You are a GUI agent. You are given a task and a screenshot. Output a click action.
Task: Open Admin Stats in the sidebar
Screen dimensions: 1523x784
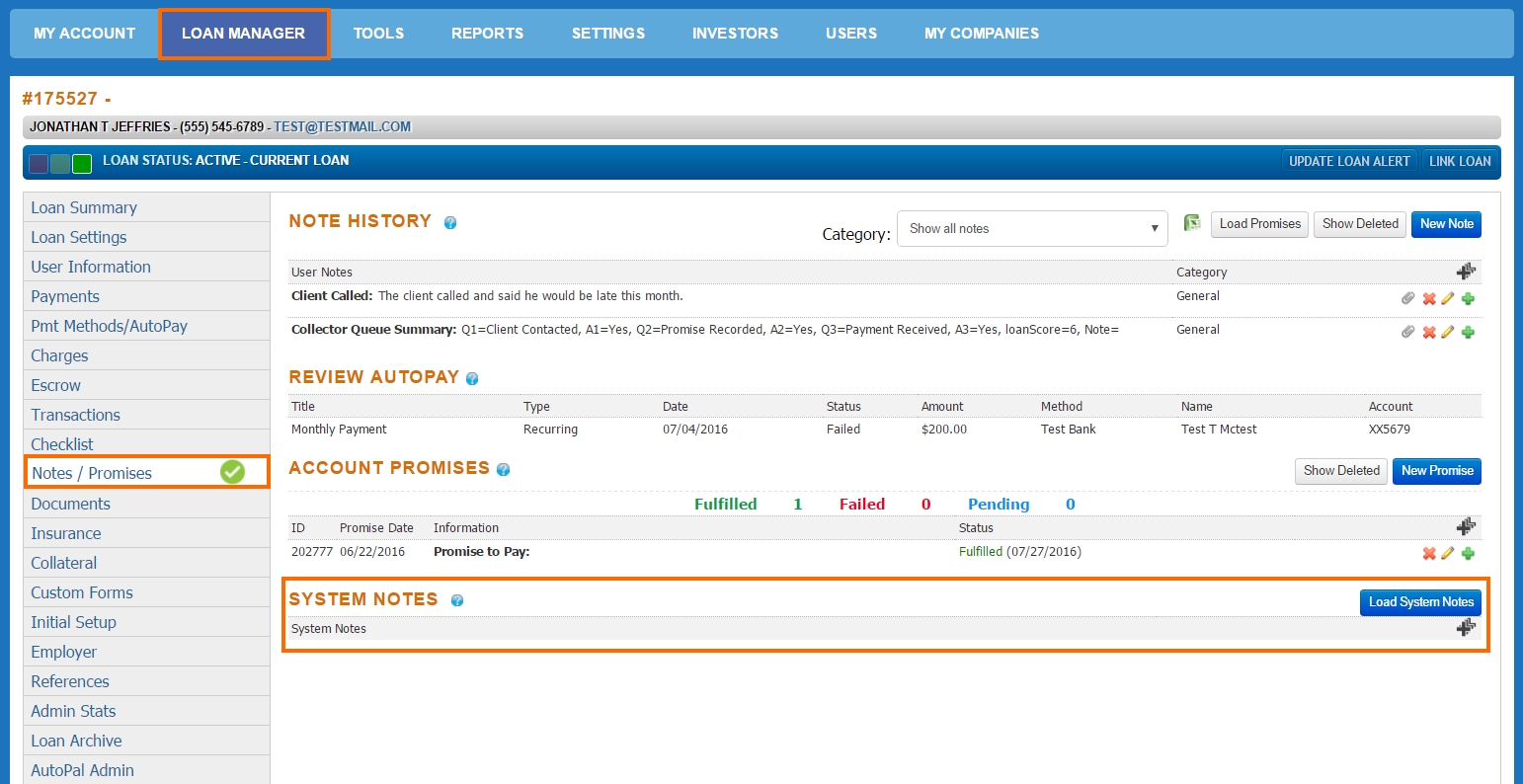(146, 711)
